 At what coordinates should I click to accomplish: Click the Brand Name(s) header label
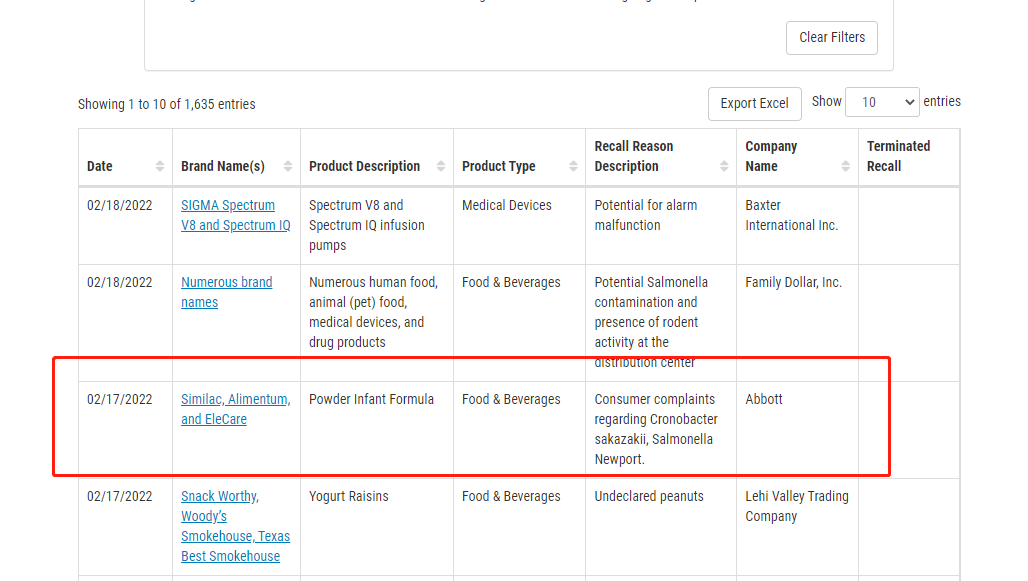[223, 167]
